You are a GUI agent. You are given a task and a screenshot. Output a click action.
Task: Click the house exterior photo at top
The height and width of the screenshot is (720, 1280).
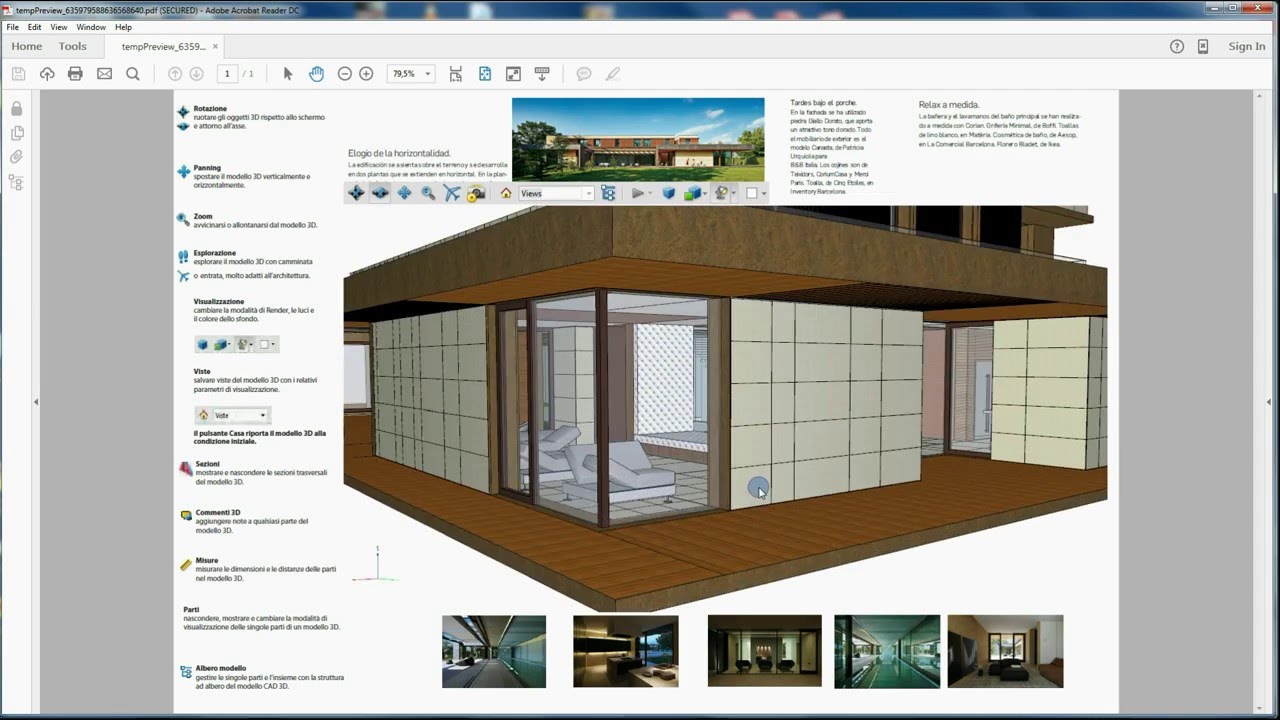(638, 139)
